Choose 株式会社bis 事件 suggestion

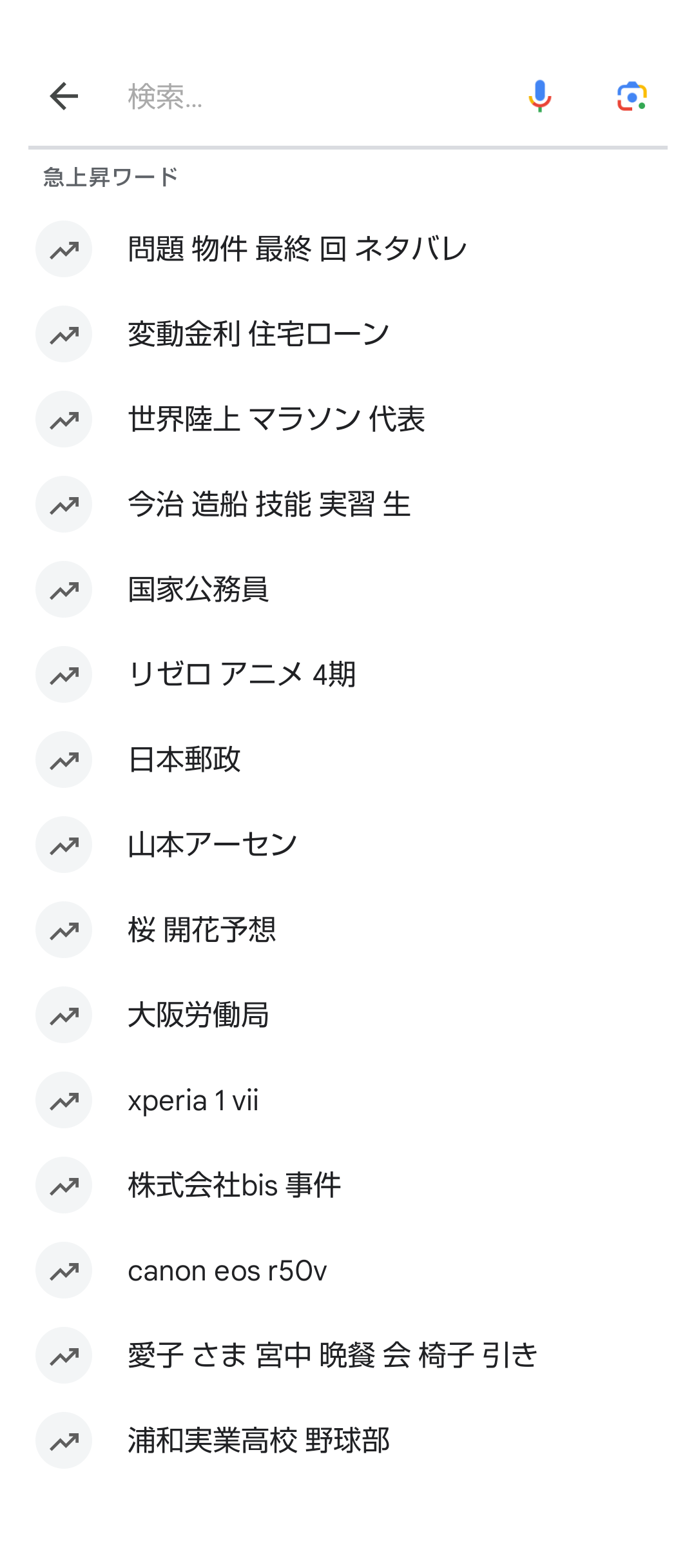[x=348, y=1185]
